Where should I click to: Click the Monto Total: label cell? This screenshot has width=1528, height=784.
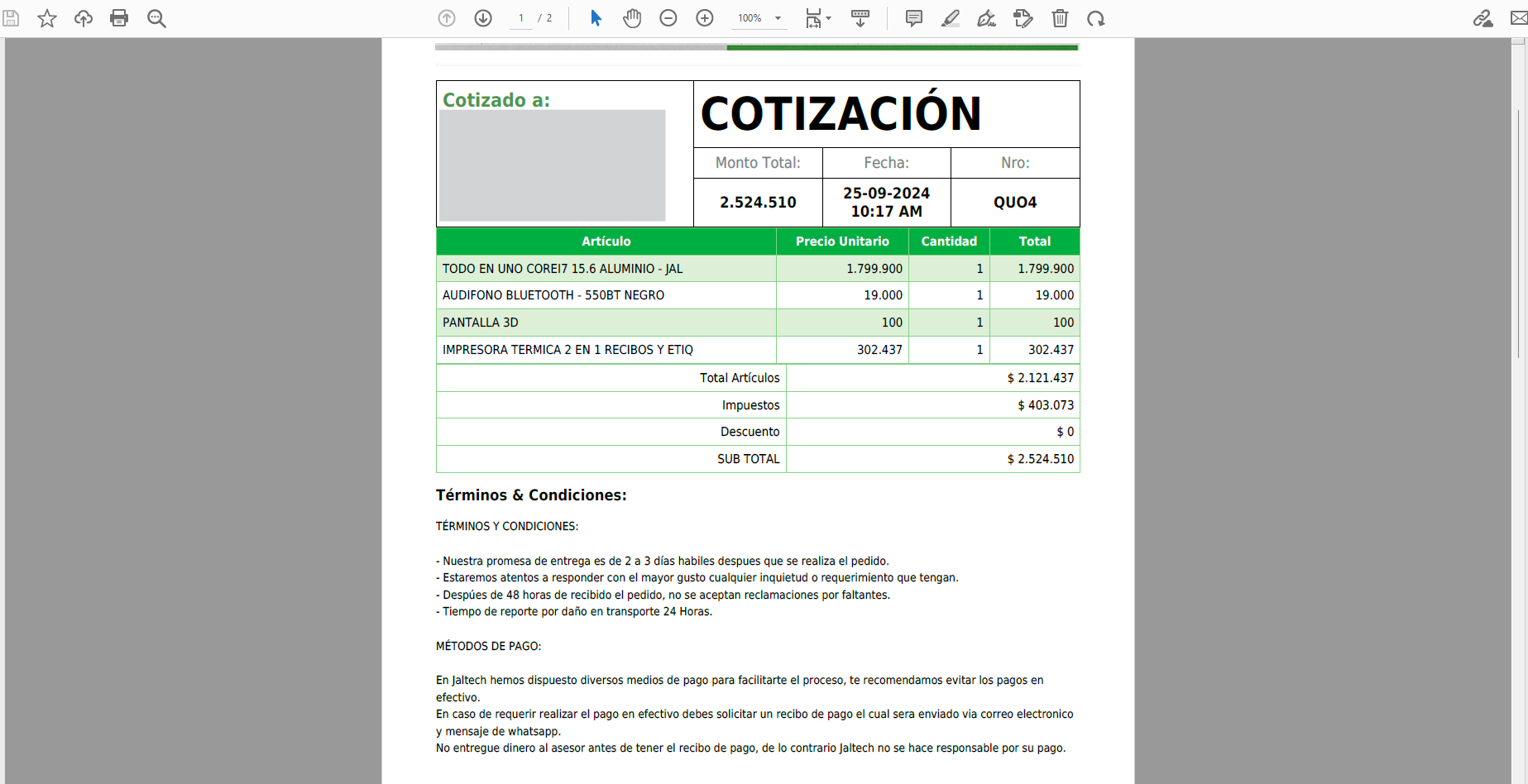[758, 163]
